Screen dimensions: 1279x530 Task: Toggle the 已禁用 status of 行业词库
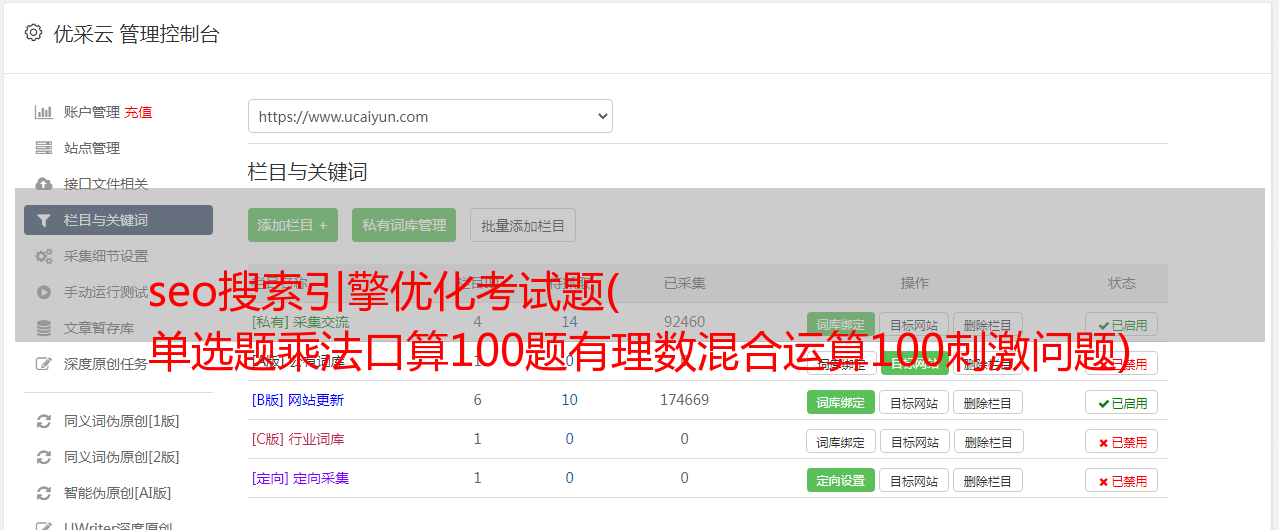coord(1122,441)
